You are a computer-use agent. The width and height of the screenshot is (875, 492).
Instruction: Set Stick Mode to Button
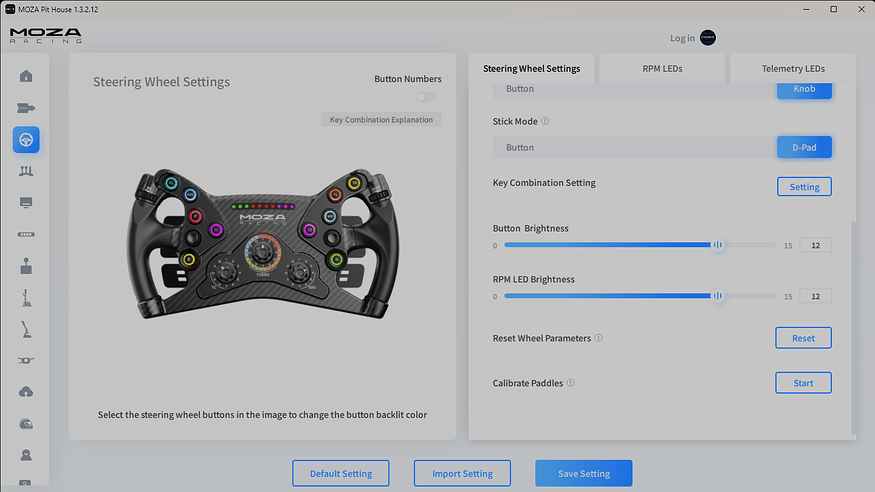pyautogui.click(x=634, y=147)
